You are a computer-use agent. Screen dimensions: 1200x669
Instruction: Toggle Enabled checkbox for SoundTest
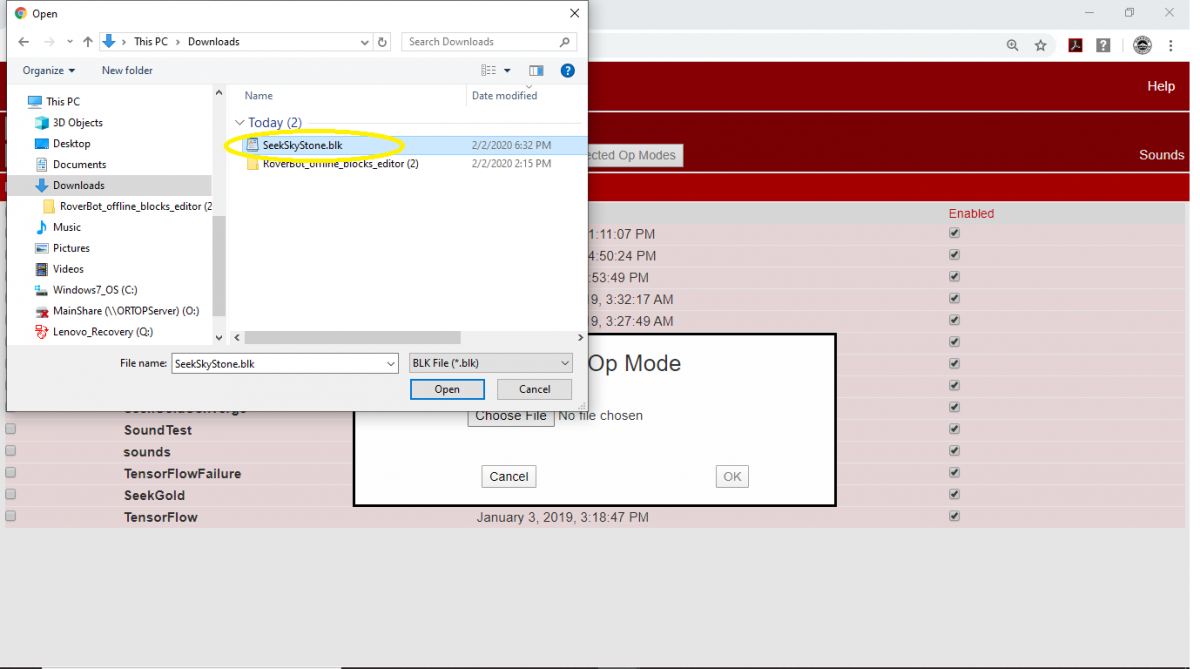click(954, 429)
